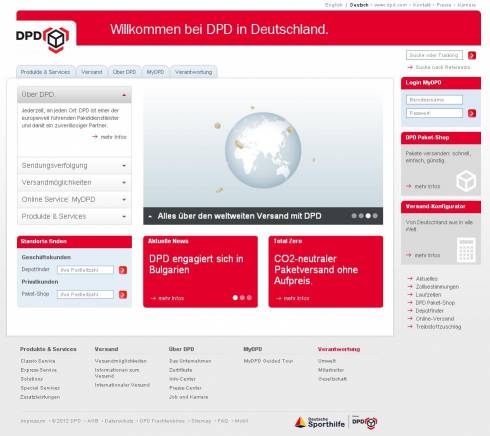Image resolution: width=490 pixels, height=436 pixels.
Task: Open mehr Infos in the Total Zero card
Action: pos(293,298)
